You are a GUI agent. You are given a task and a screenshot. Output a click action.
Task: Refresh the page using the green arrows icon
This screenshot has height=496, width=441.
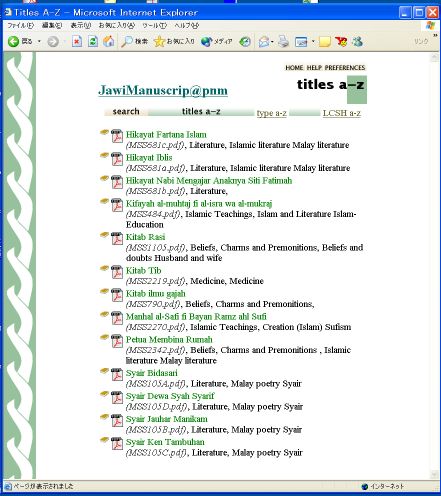pyautogui.click(x=93, y=42)
